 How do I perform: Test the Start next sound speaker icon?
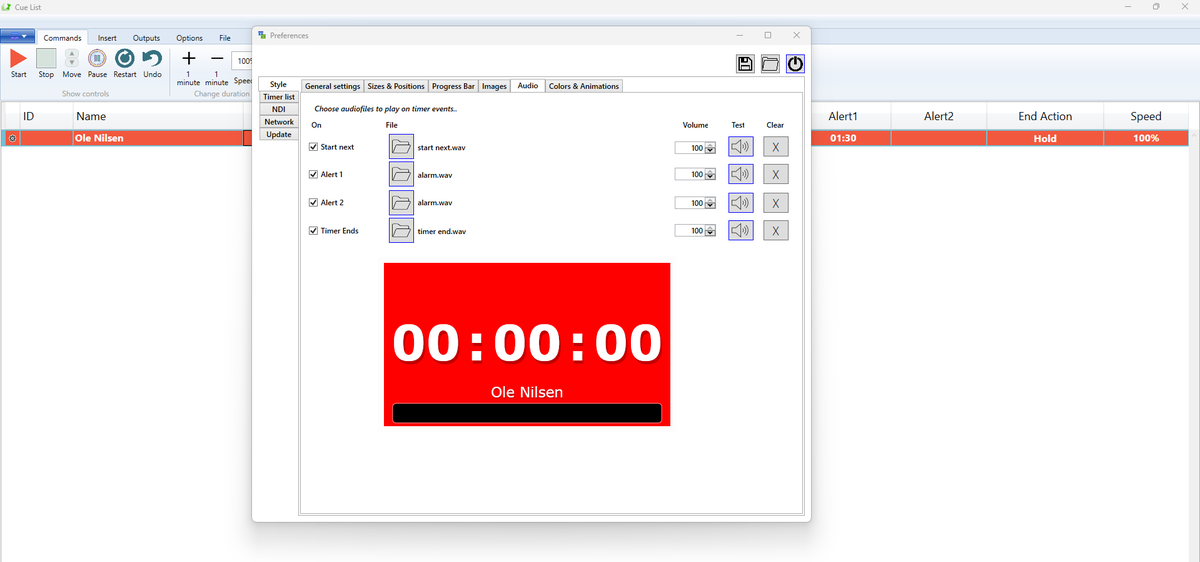tap(741, 146)
